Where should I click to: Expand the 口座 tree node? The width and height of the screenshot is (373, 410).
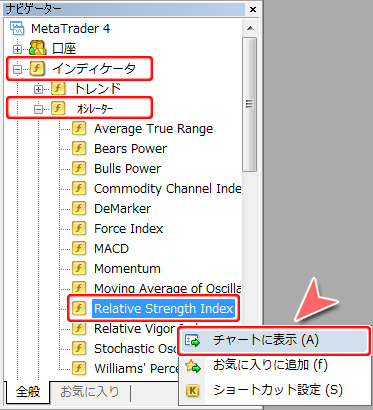pos(17,50)
